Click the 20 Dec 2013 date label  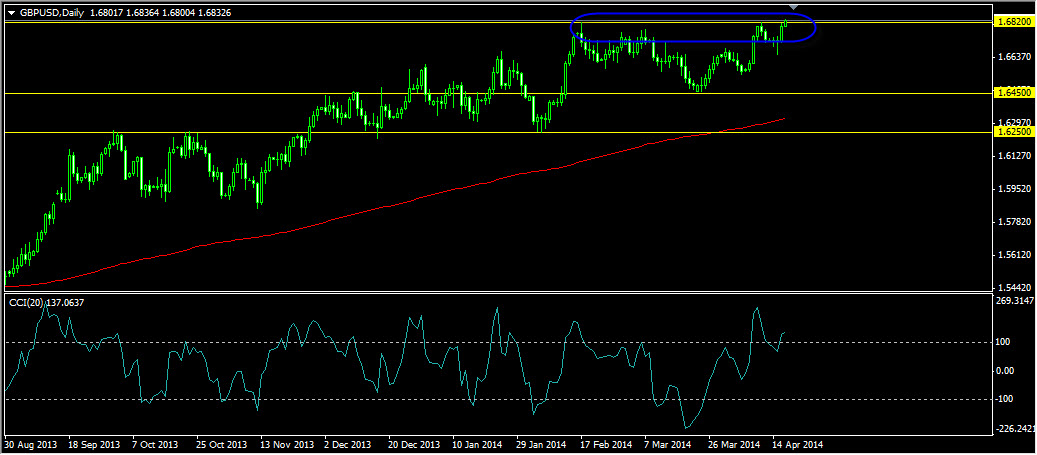tap(415, 444)
